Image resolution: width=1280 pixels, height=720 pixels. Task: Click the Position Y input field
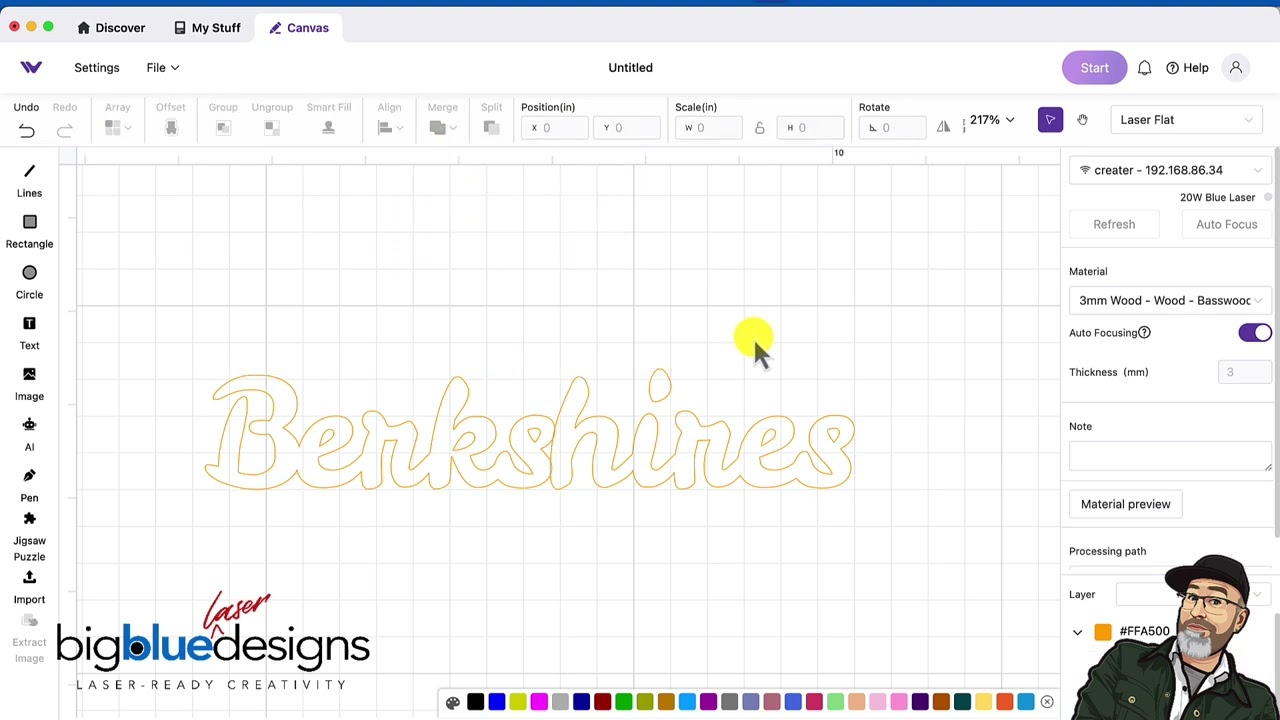pyautogui.click(x=629, y=128)
